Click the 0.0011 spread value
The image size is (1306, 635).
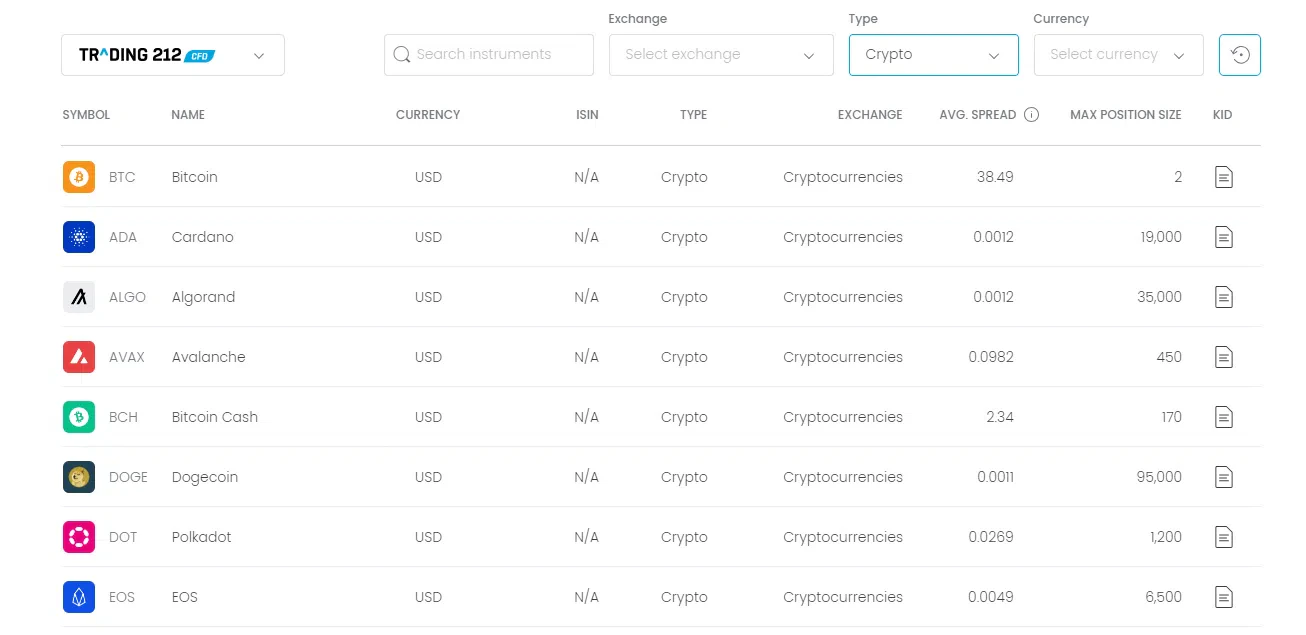click(995, 477)
